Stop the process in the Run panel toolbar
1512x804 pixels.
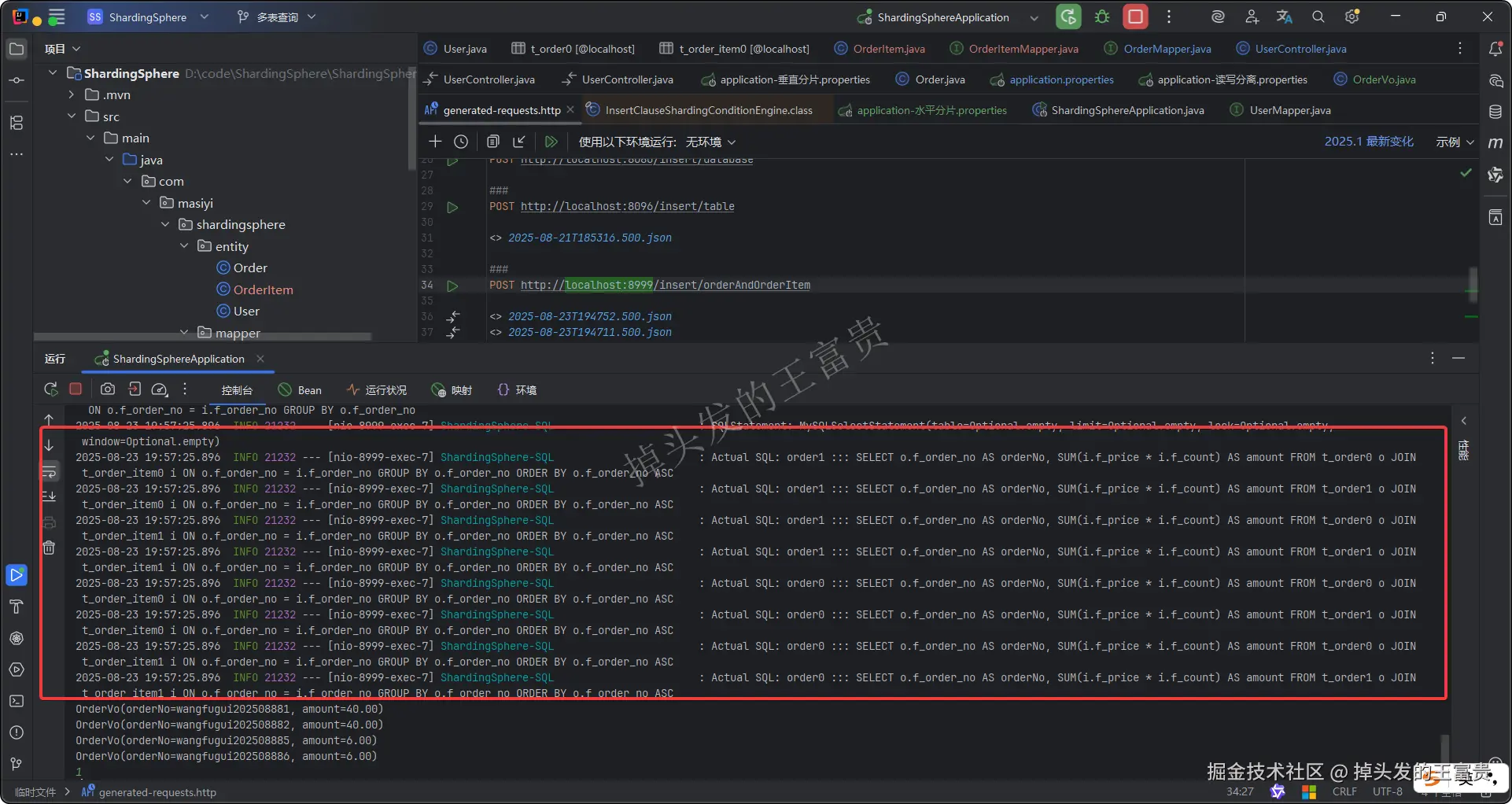76,389
